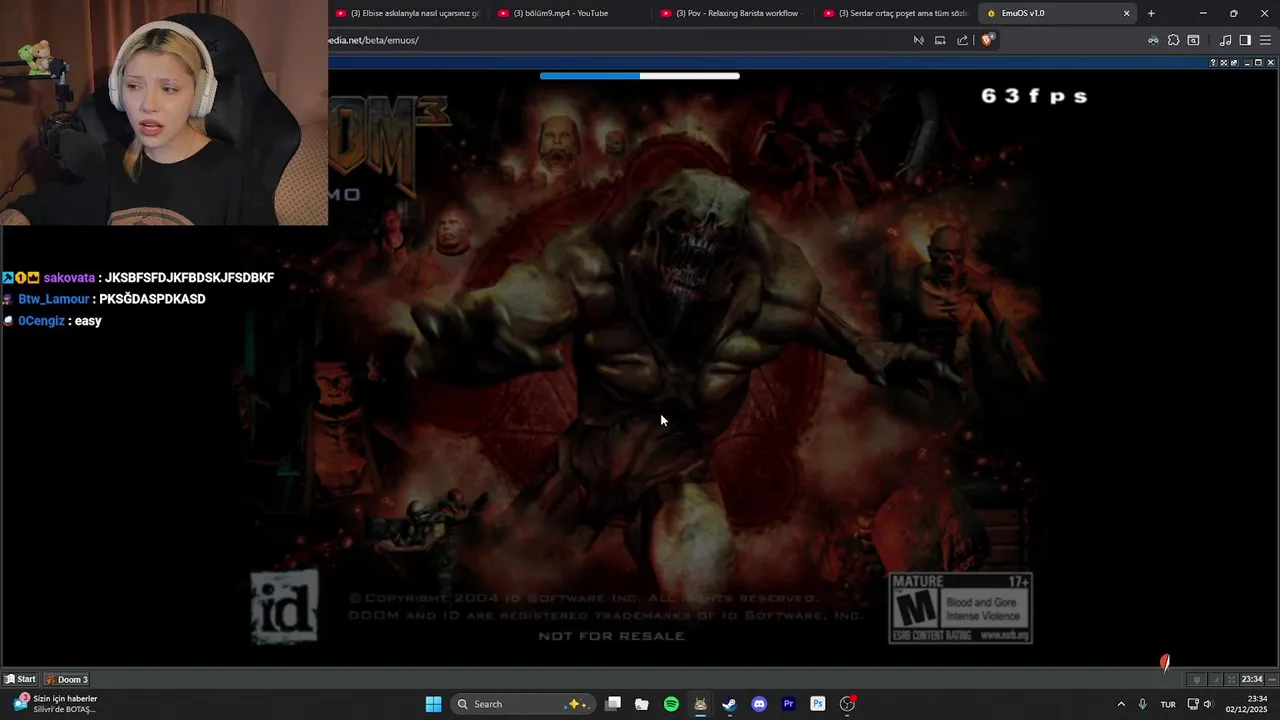Select Doom 3 in EmuOS taskbar
This screenshot has width=1280, height=720.
tap(66, 679)
